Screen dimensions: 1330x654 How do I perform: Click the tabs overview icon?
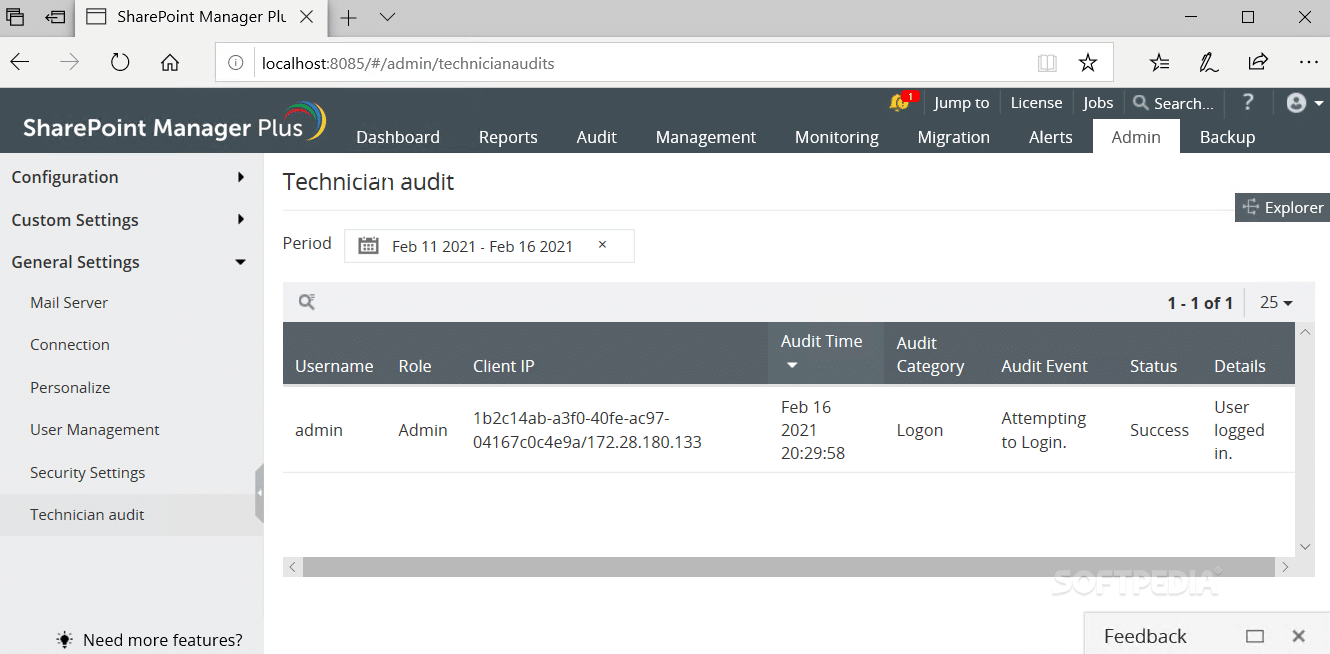[x=16, y=17]
